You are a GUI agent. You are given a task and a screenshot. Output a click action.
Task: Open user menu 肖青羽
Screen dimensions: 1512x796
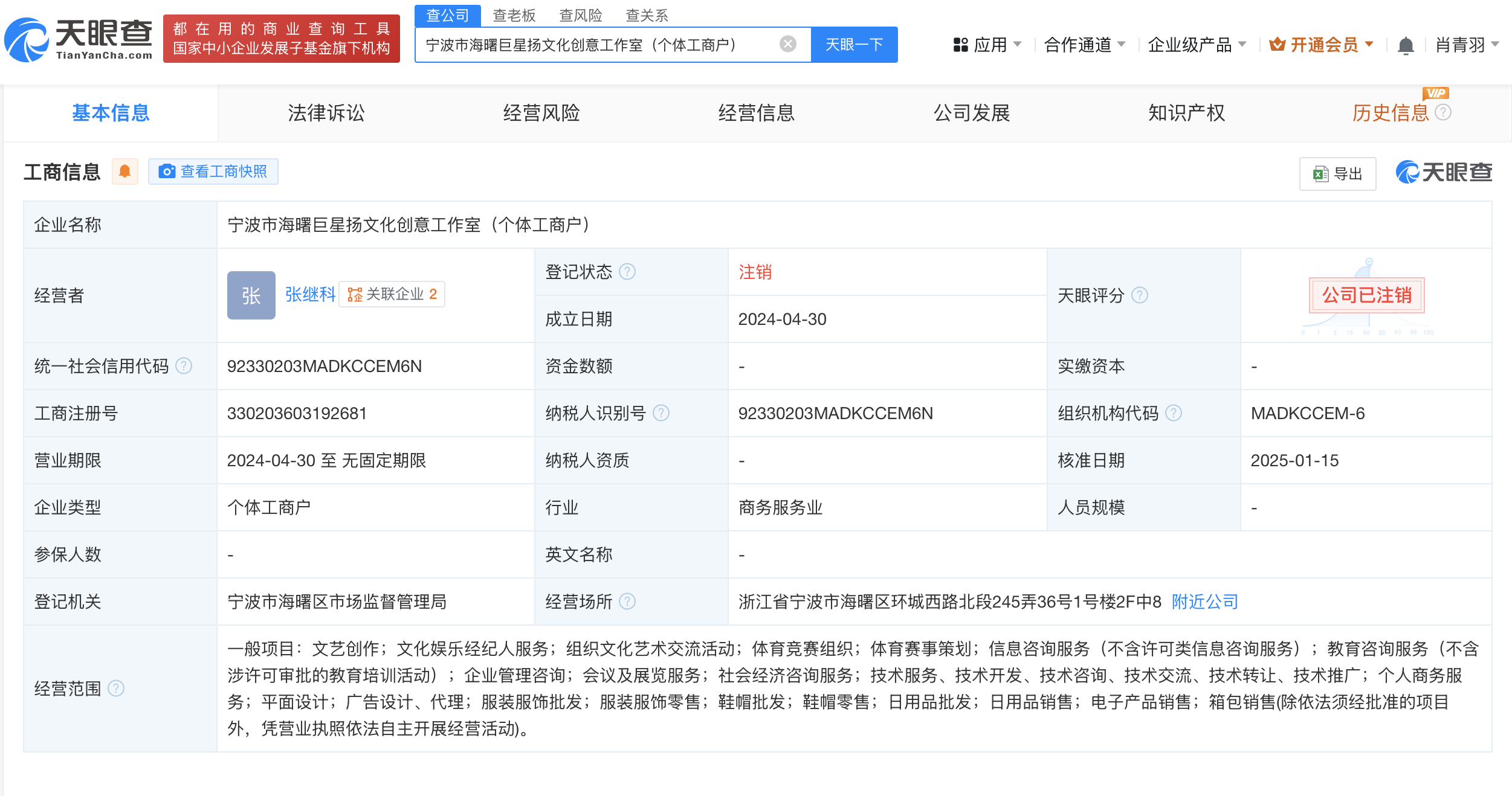pyautogui.click(x=1467, y=45)
